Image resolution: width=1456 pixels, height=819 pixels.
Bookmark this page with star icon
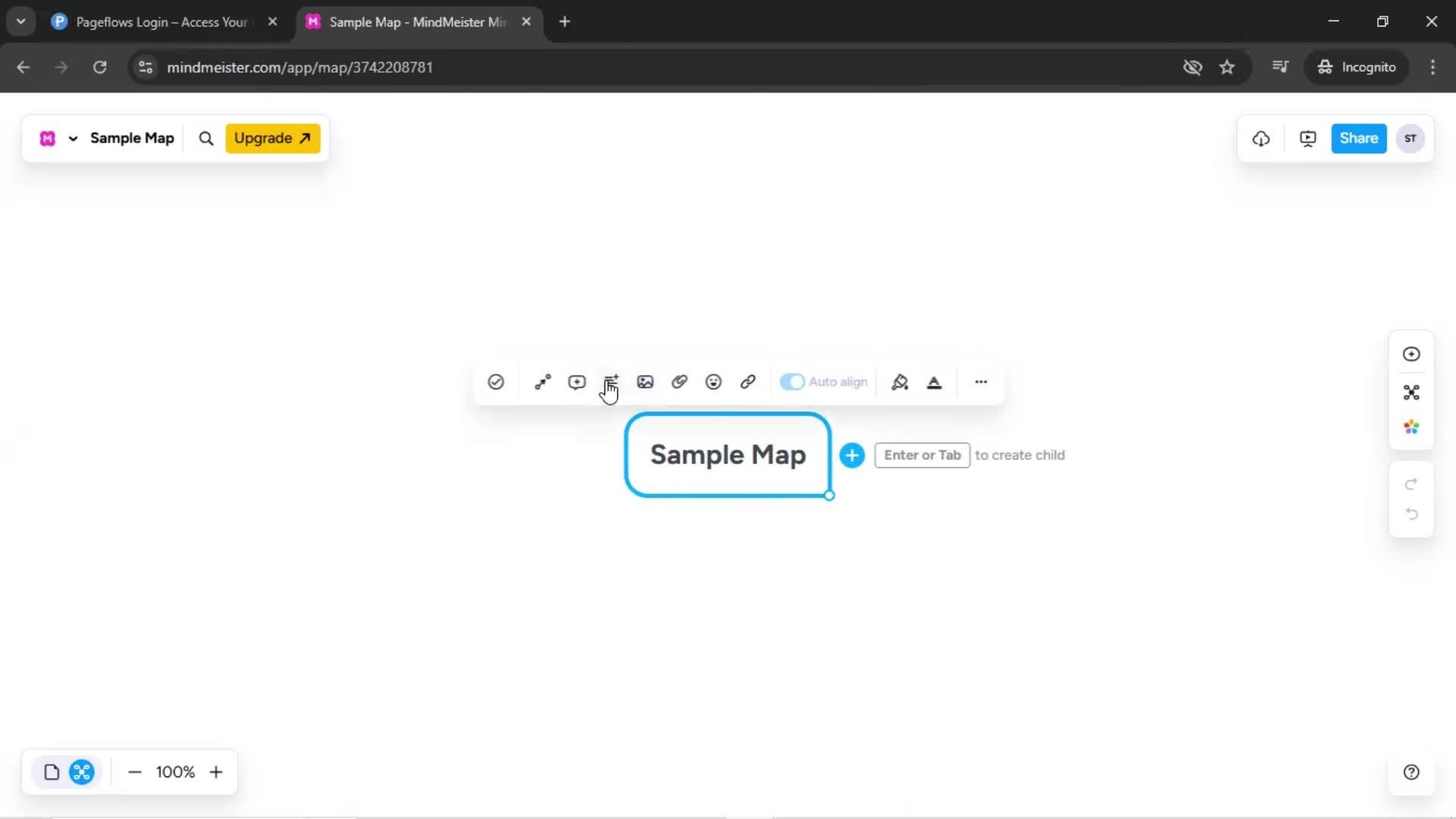[1227, 67]
